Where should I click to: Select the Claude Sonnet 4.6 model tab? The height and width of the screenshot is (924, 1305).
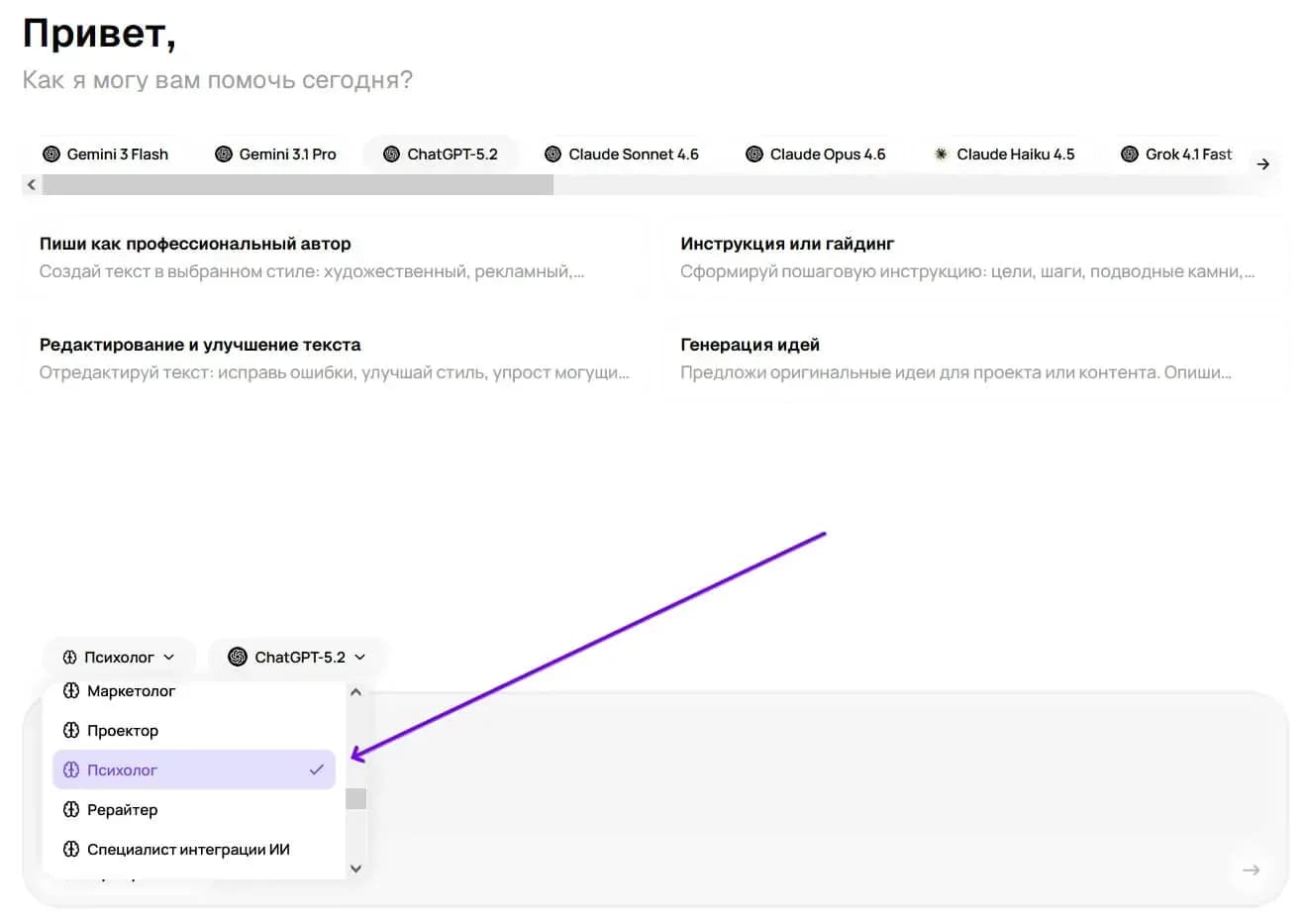click(621, 154)
